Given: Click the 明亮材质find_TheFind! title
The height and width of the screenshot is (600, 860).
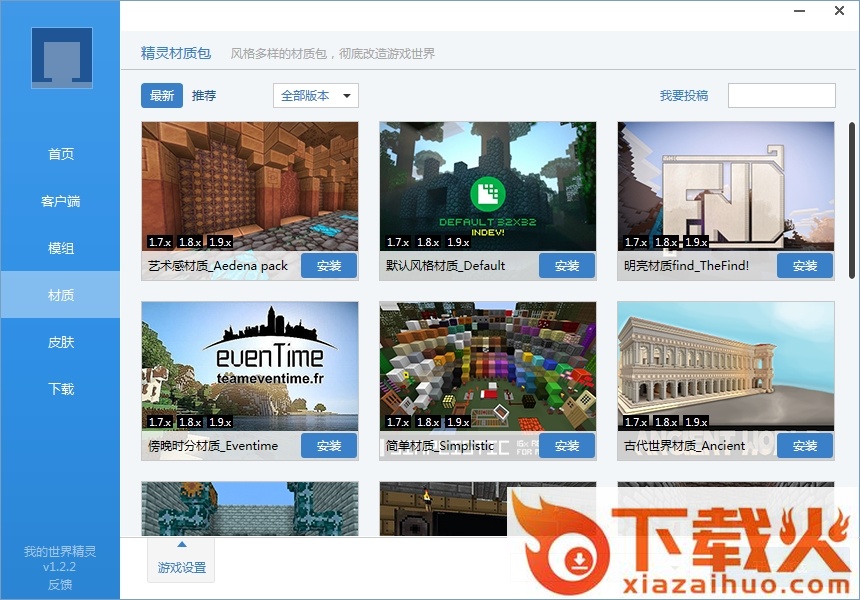Looking at the screenshot, I should (686, 266).
